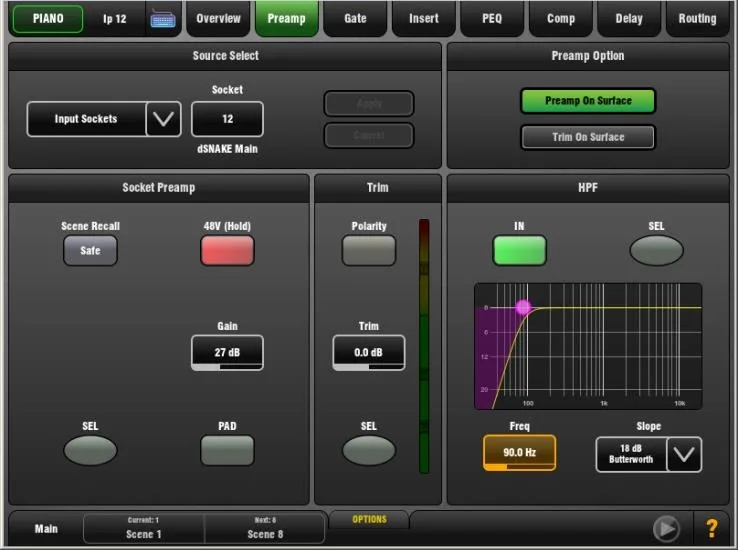
Task: Expand the source select dropdown arrow
Action: pos(163,119)
